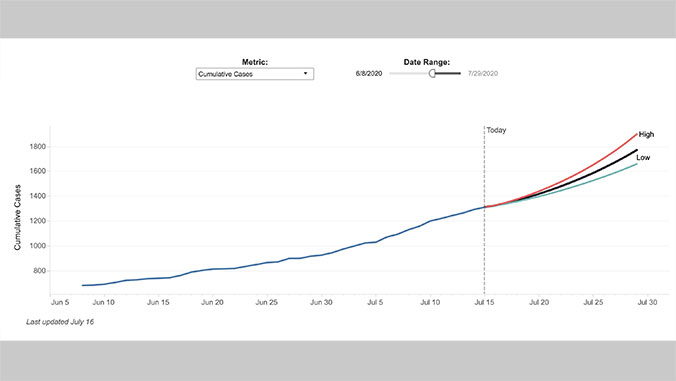Screen dimensions: 676x381
Task: Click the Low projection line label
Action: coord(643,158)
